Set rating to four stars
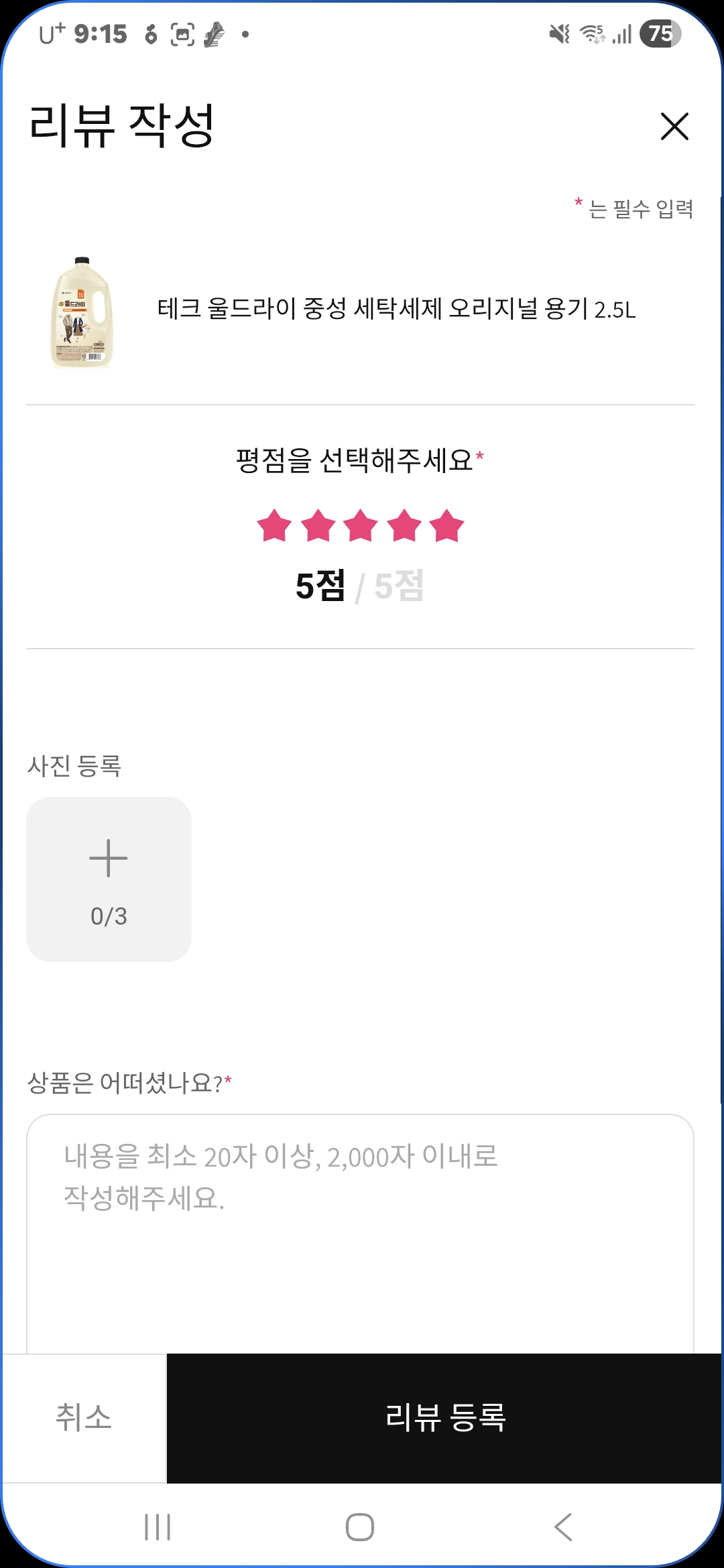Screen dimensions: 724x1568 pos(404,525)
